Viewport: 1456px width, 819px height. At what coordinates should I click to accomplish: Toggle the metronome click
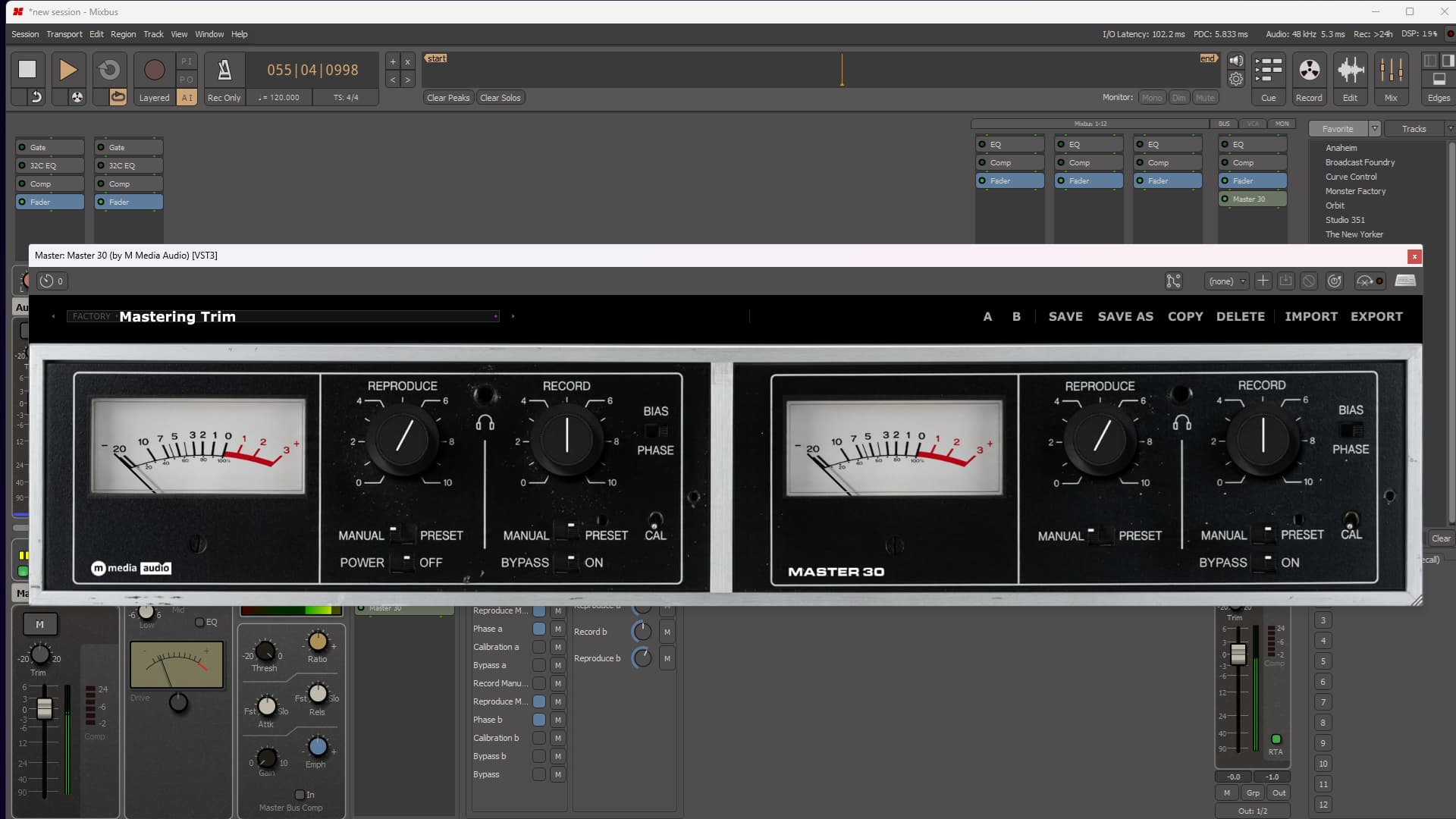coord(224,69)
